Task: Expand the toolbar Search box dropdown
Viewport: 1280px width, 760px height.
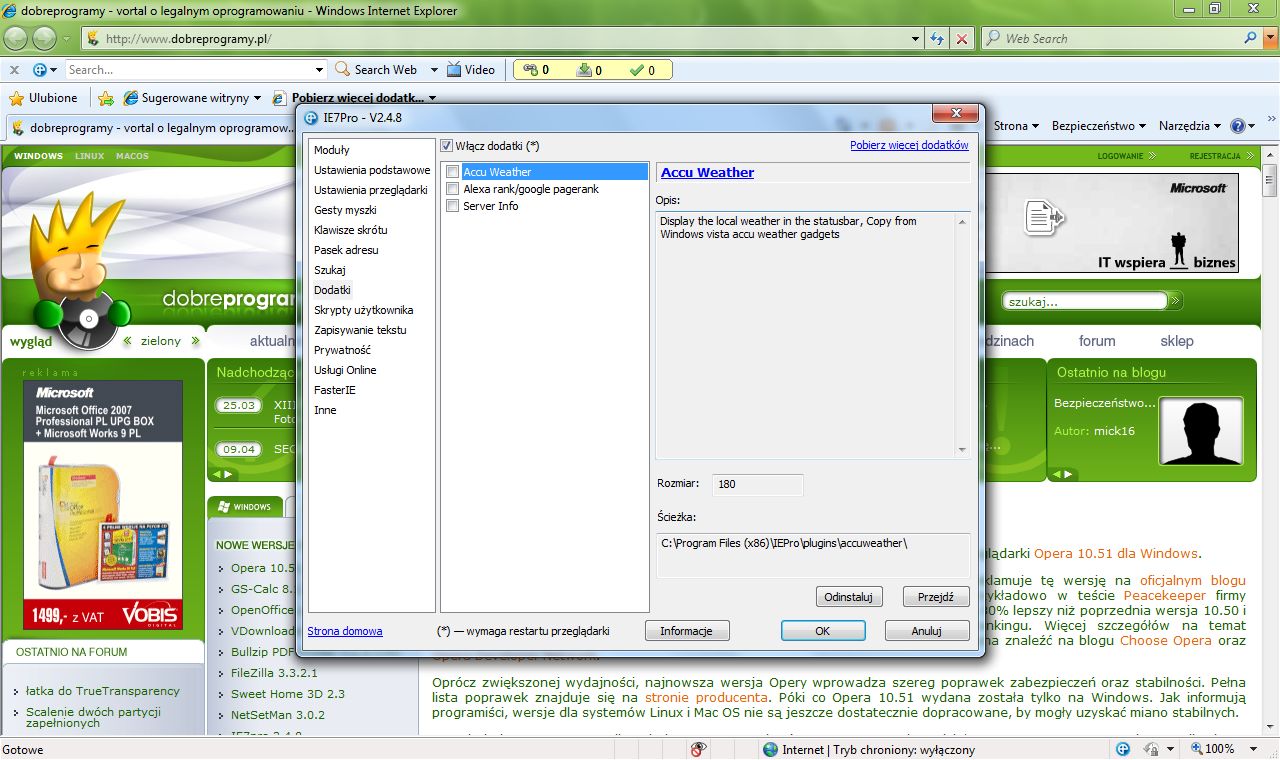Action: pyautogui.click(x=320, y=70)
